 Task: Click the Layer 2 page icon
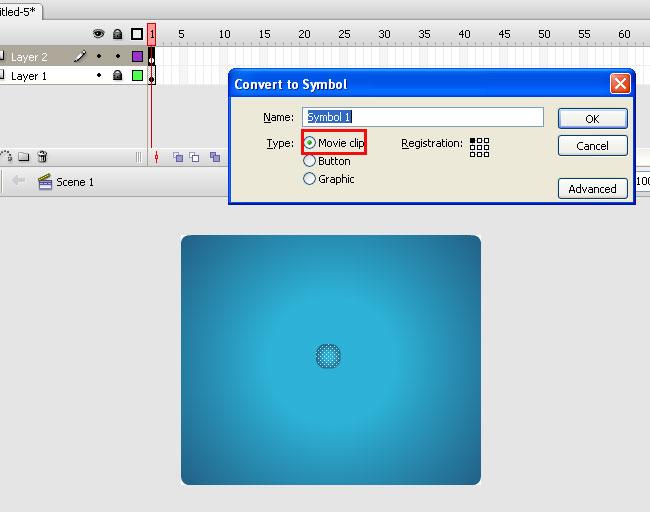tap(2, 56)
